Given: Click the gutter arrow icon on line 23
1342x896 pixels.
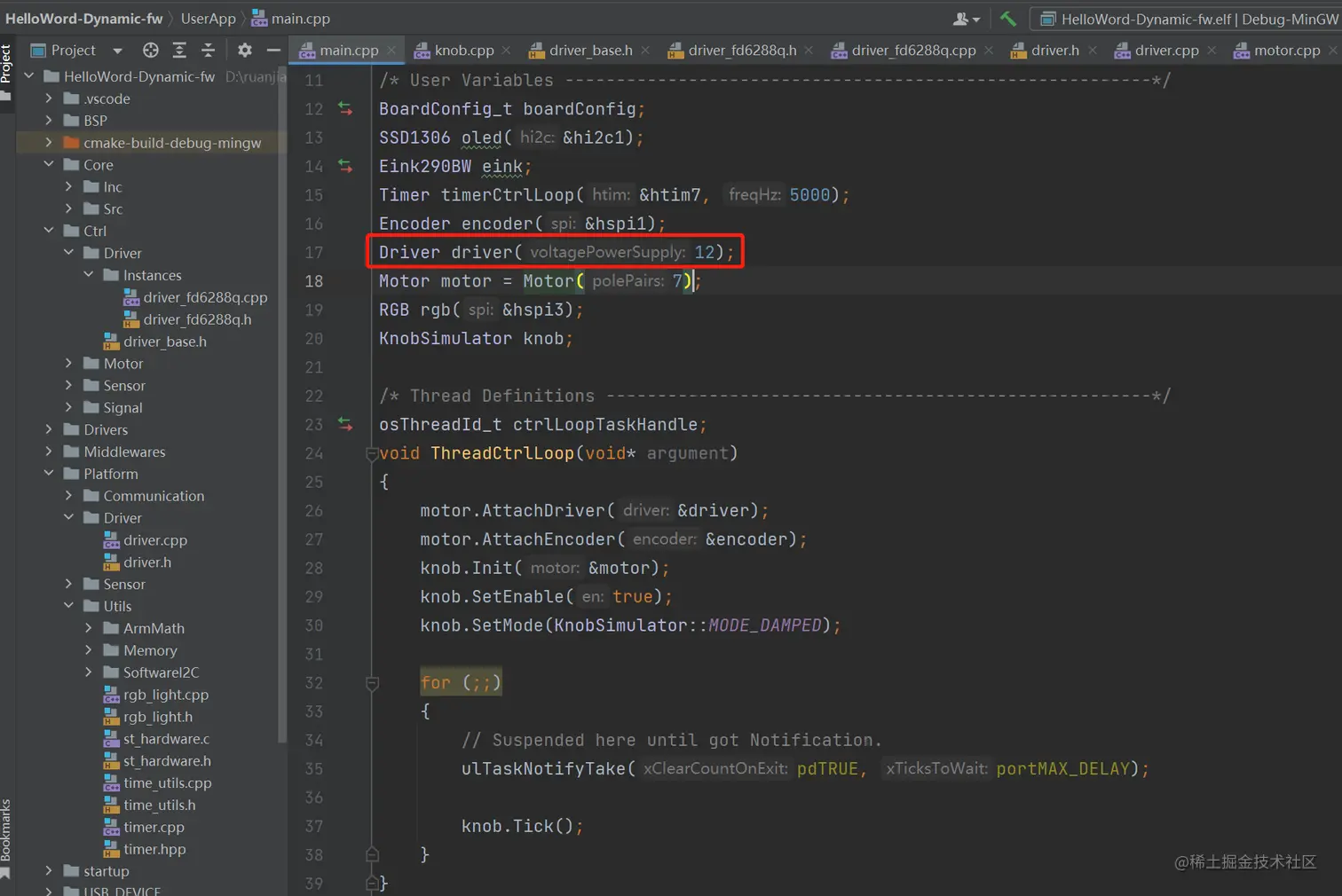Looking at the screenshot, I should 345,424.
